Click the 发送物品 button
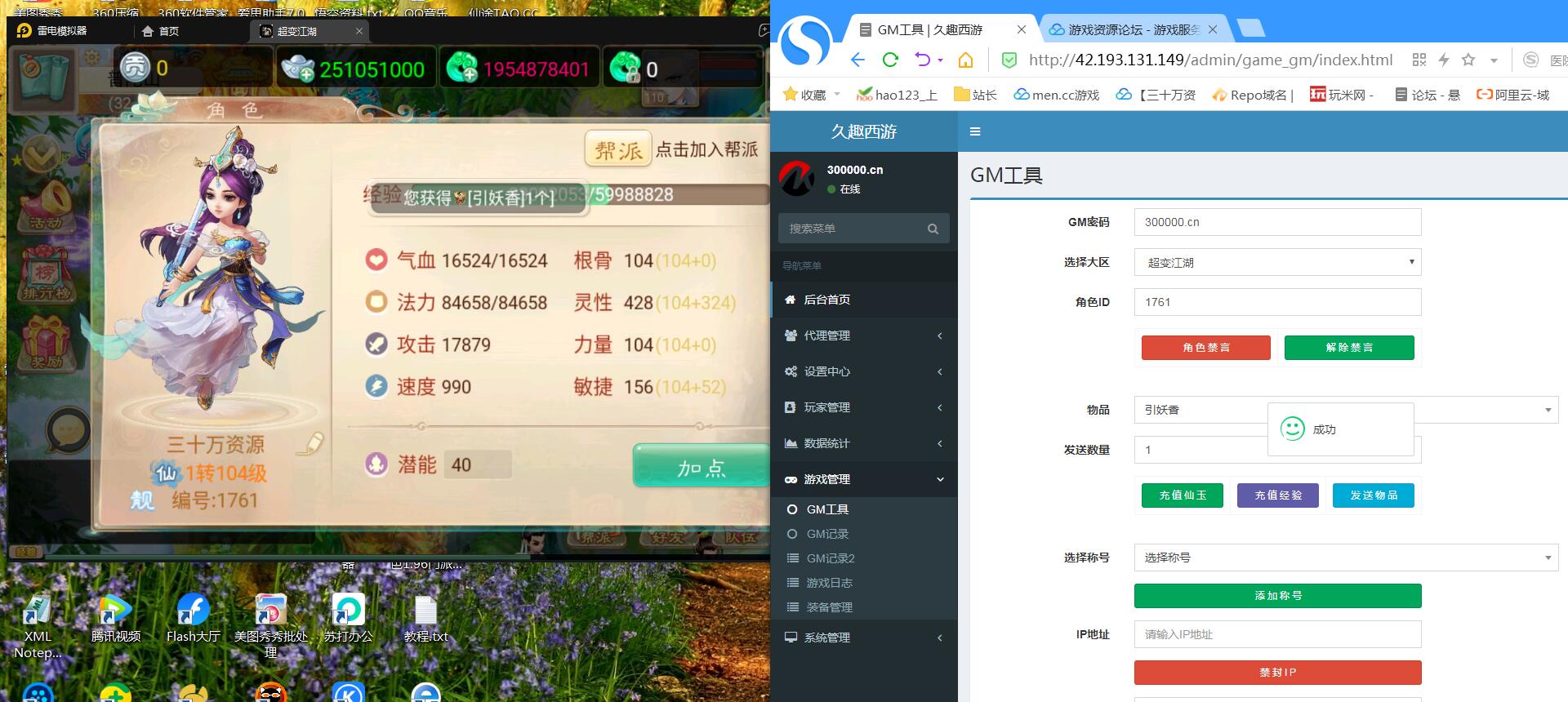This screenshot has width=1568, height=702. 1373,495
